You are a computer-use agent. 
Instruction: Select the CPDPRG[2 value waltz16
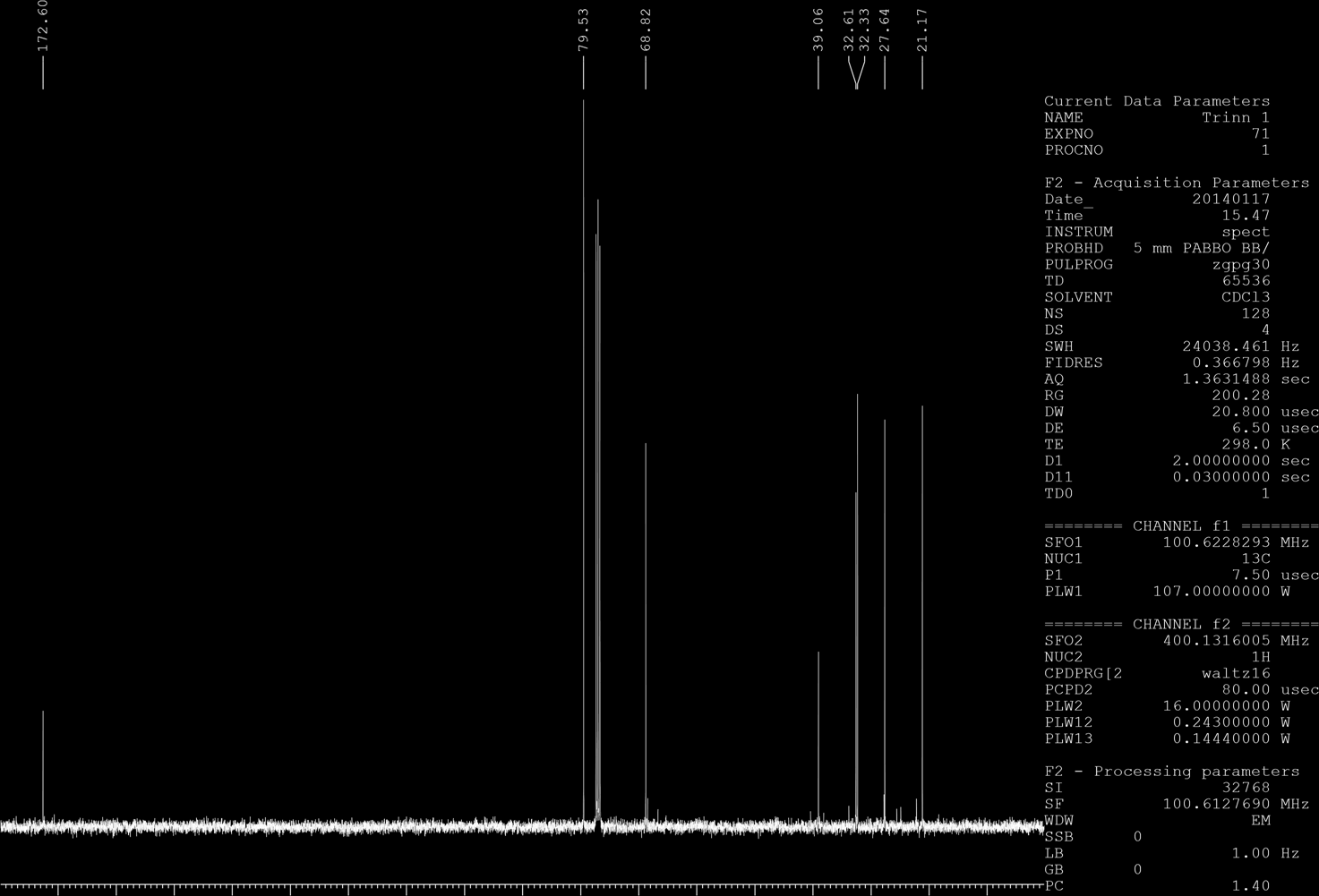[x=1236, y=673]
